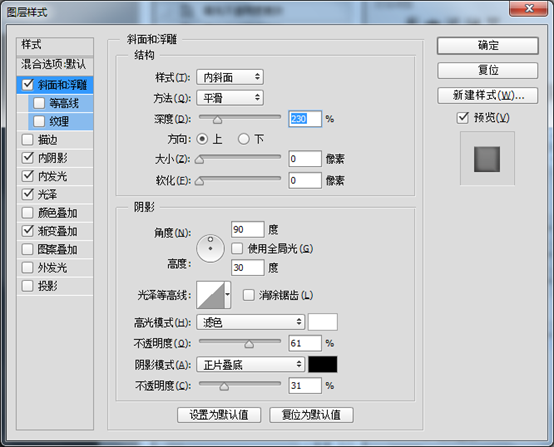Click the angle dial control
The width and height of the screenshot is (554, 447).
click(210, 248)
